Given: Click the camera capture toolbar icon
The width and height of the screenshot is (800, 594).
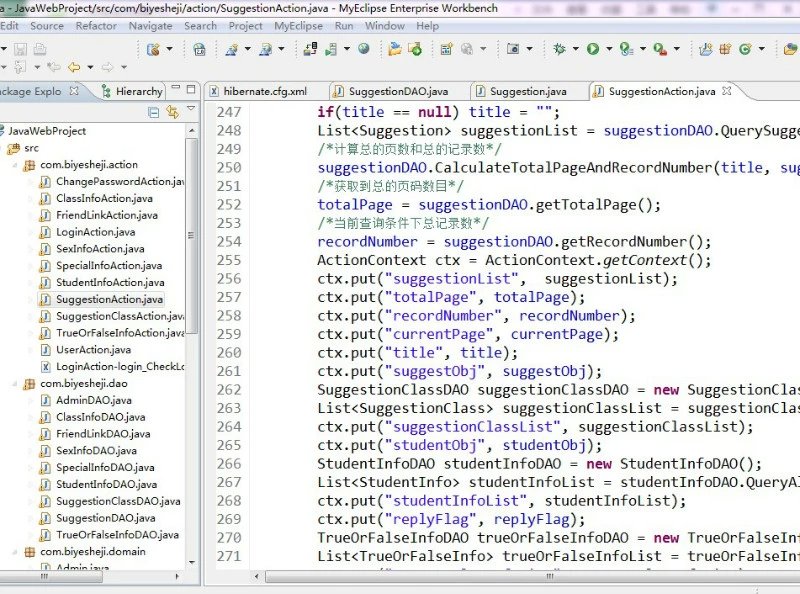Looking at the screenshot, I should pyautogui.click(x=513, y=49).
